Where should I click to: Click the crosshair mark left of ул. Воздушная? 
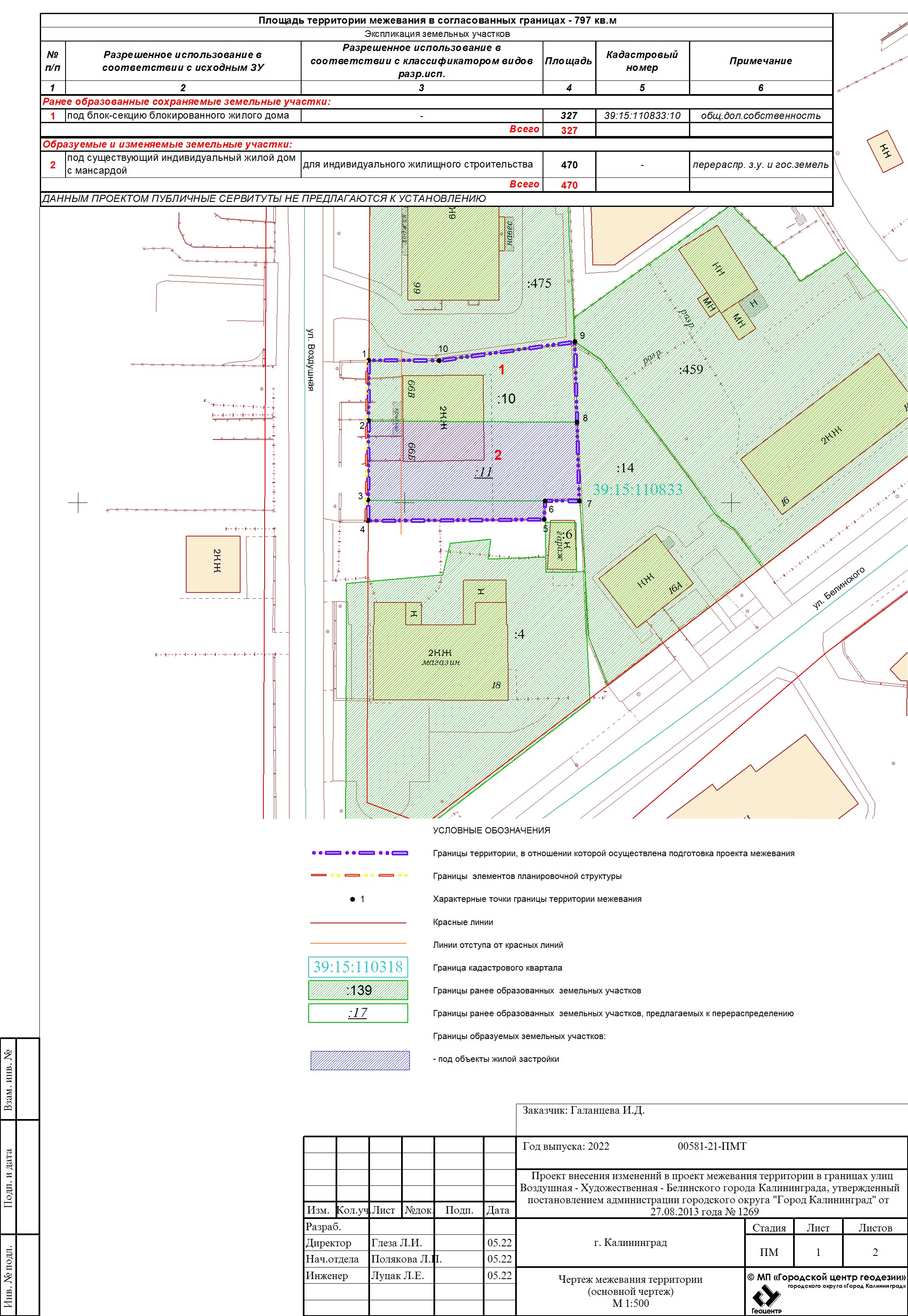click(x=78, y=503)
